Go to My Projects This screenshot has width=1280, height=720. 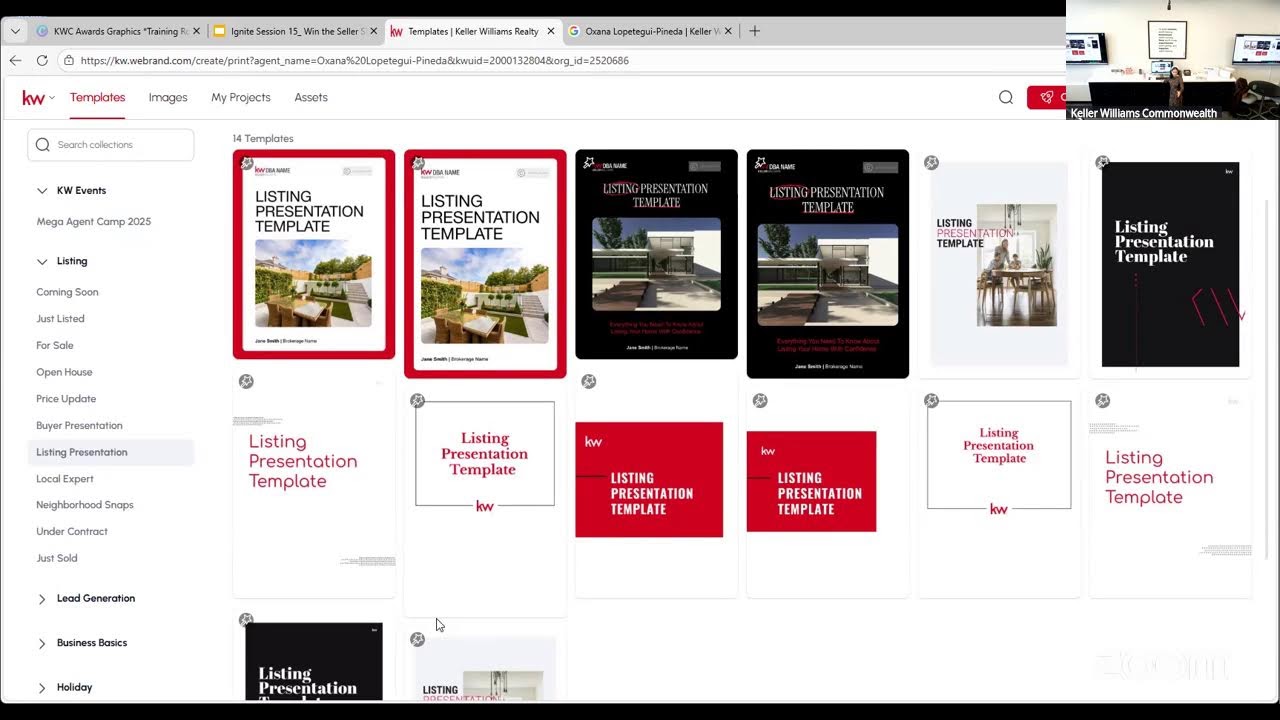tap(241, 97)
